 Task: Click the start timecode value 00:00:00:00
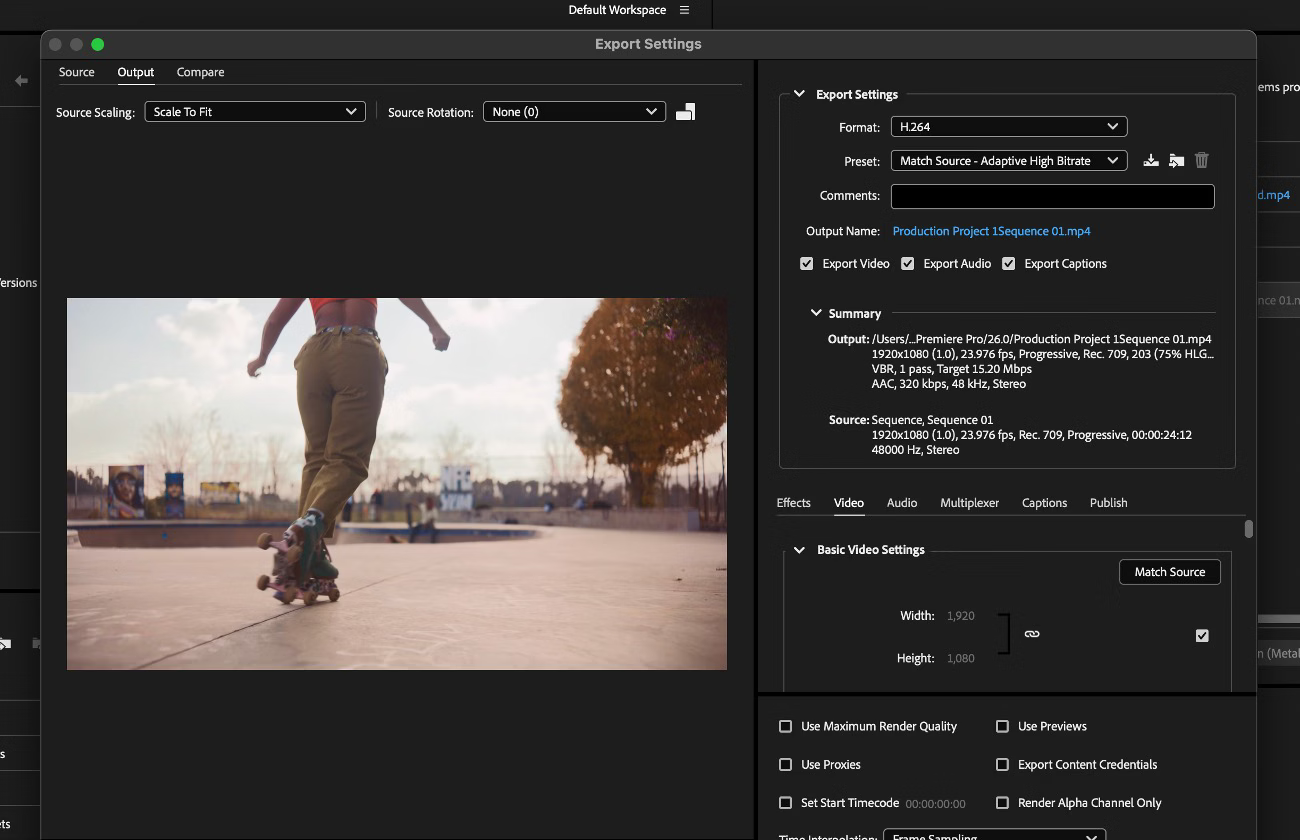[x=936, y=804]
